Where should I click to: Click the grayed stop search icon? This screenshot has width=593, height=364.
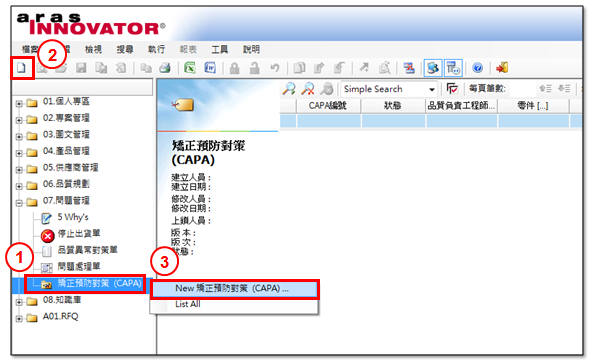327,89
